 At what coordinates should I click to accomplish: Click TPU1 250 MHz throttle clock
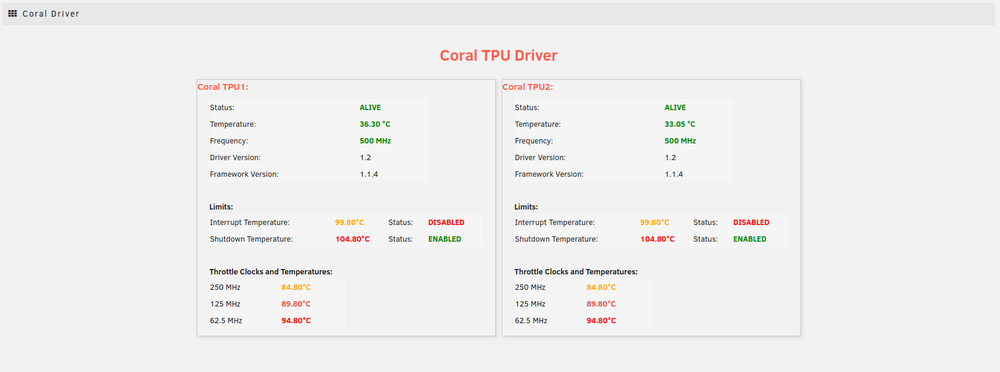[x=225, y=287]
